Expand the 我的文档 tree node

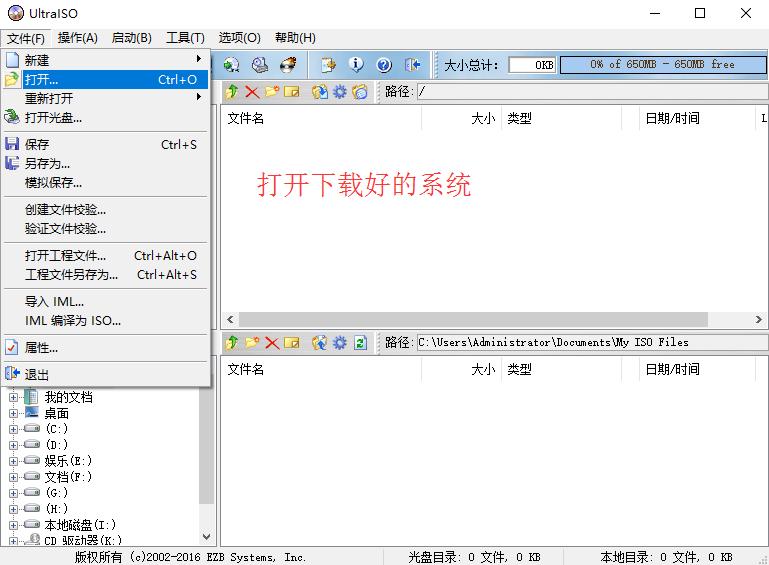pos(14,397)
